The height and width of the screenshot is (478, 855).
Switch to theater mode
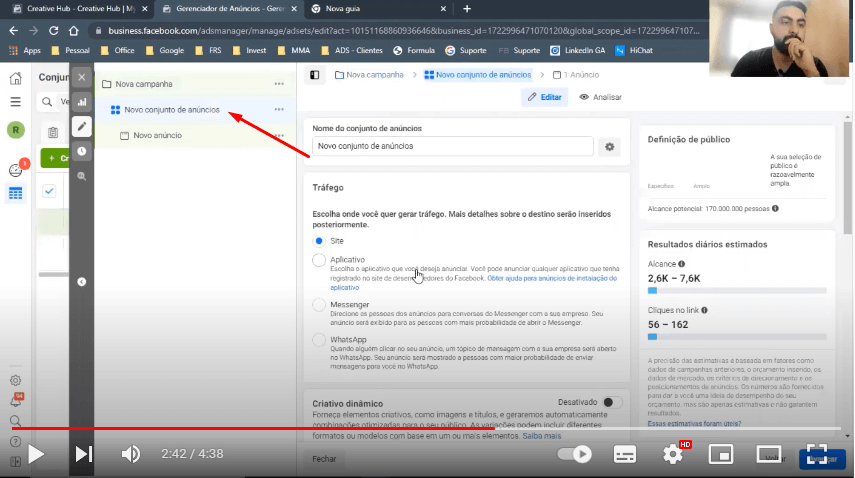(769, 453)
